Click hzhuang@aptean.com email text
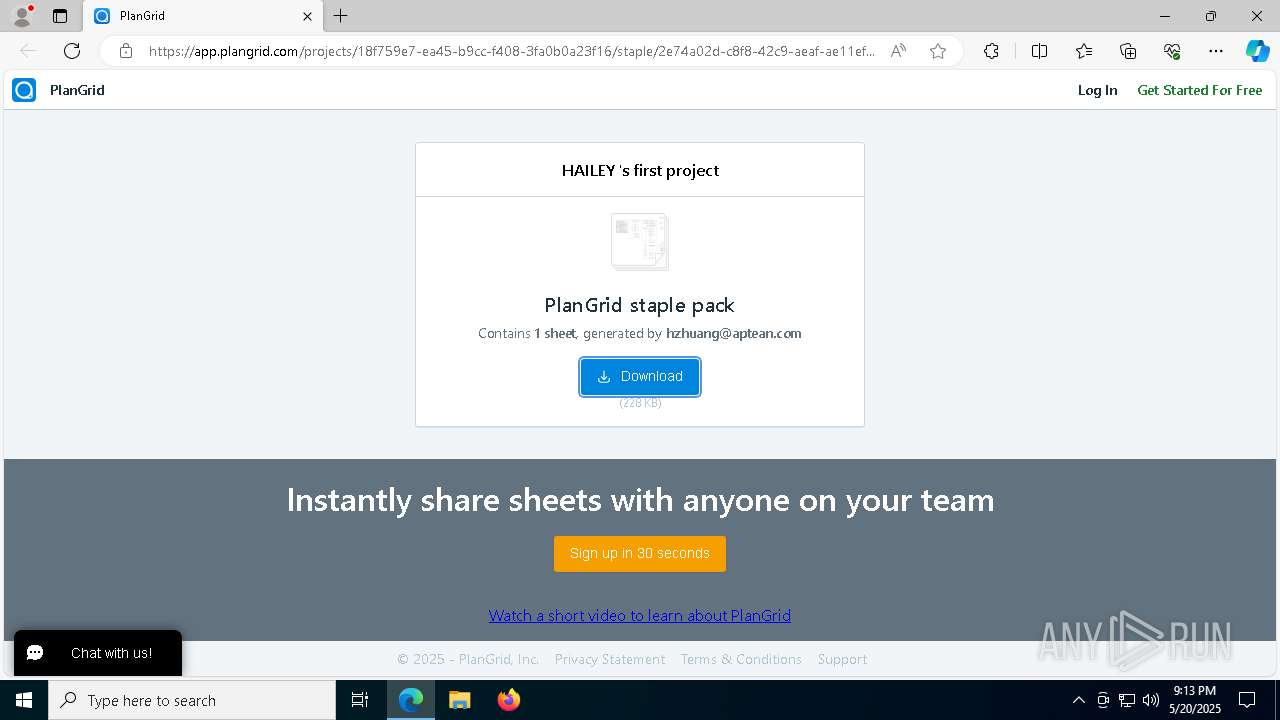 click(x=733, y=333)
